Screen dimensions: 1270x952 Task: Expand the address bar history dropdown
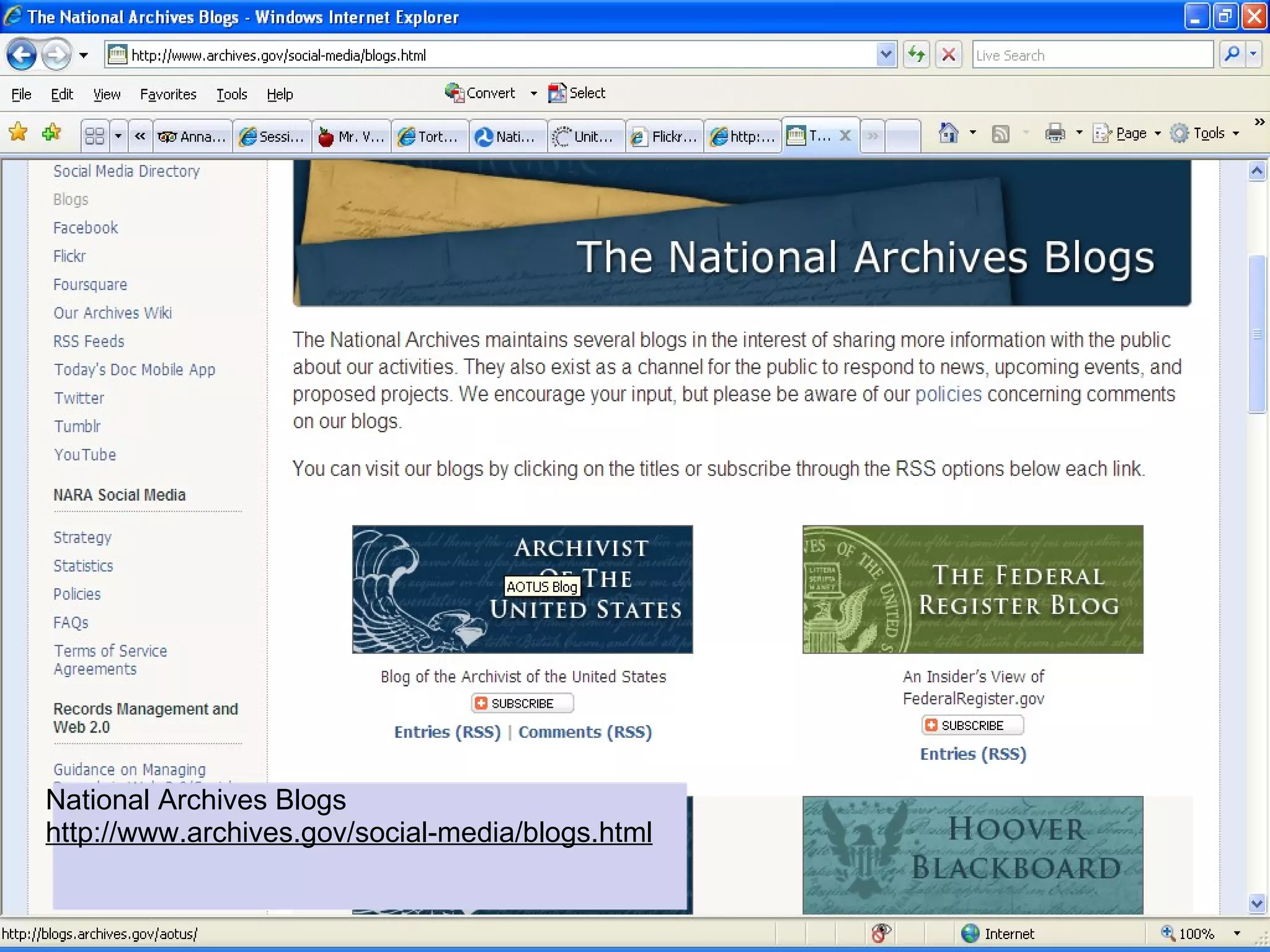(x=886, y=55)
